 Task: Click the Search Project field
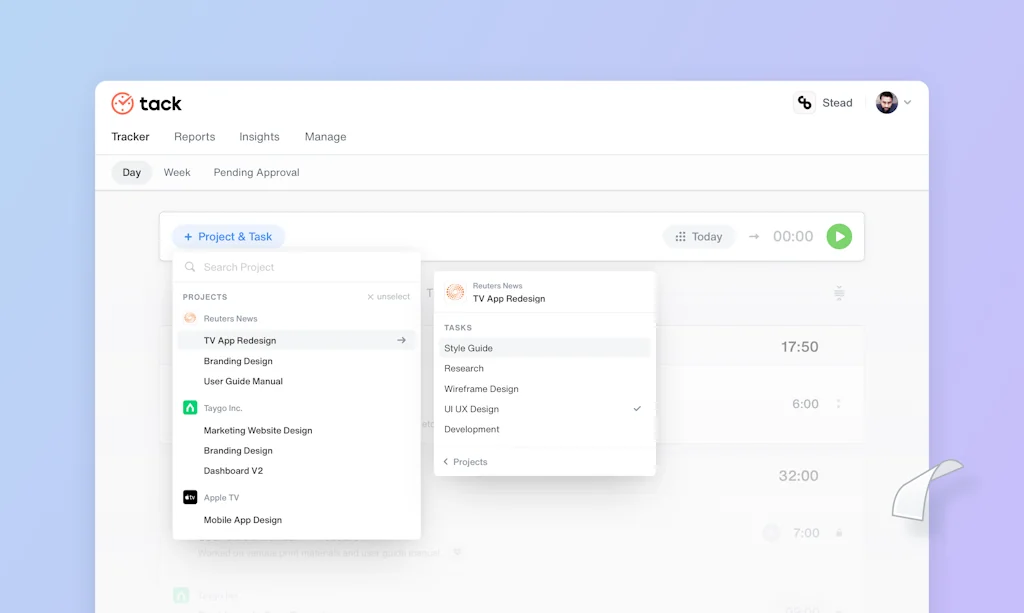(x=296, y=267)
